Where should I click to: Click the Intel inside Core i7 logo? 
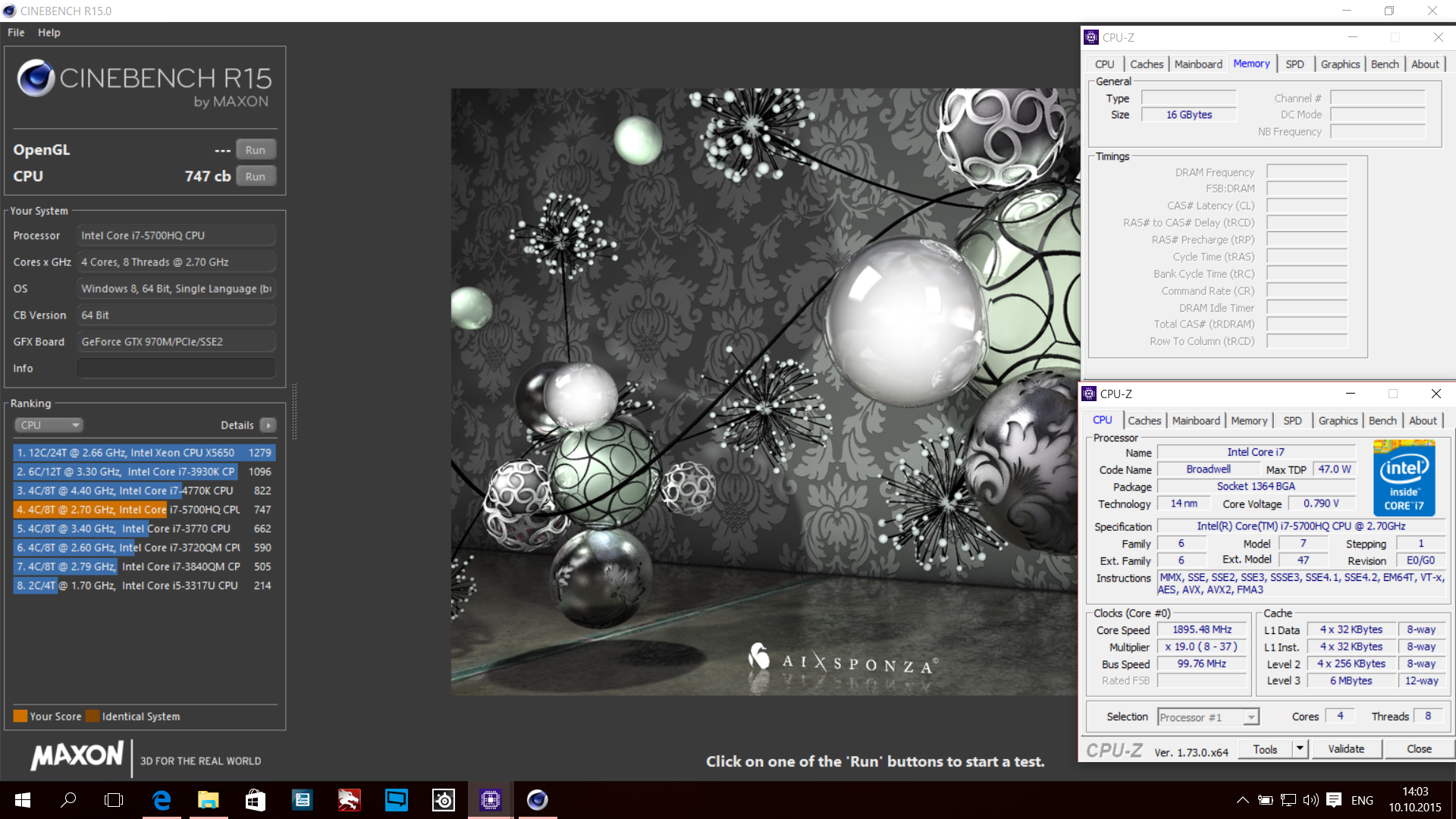click(1404, 478)
